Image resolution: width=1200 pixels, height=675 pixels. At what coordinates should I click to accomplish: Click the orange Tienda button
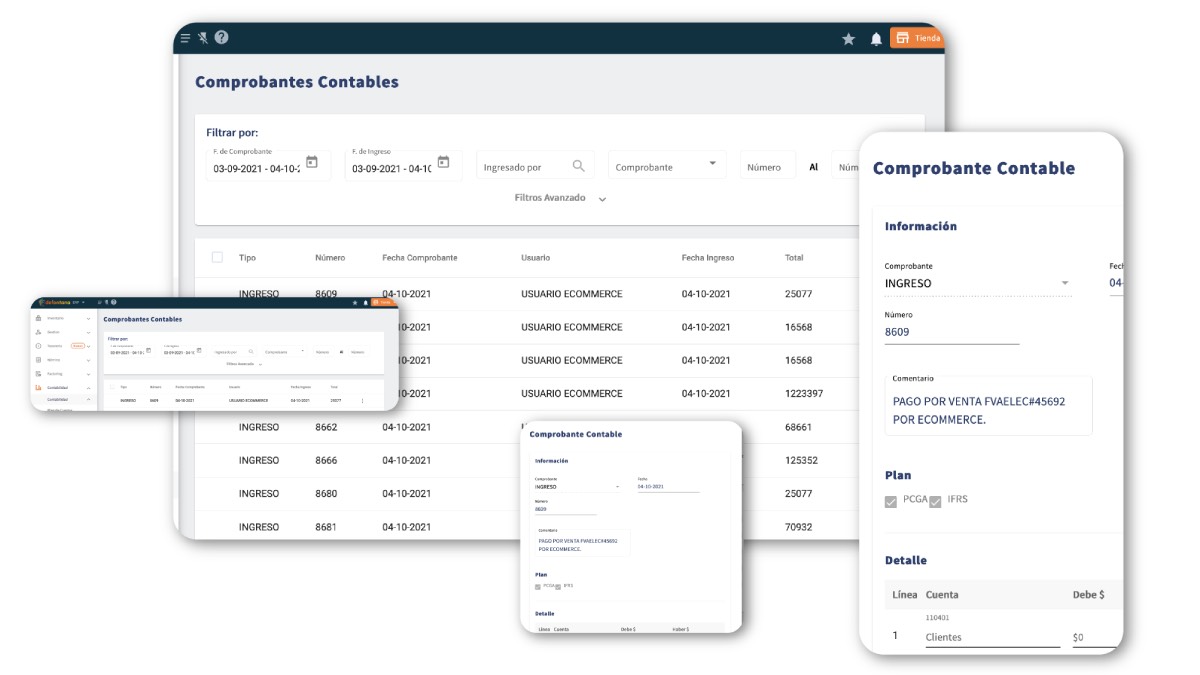pyautogui.click(x=917, y=38)
